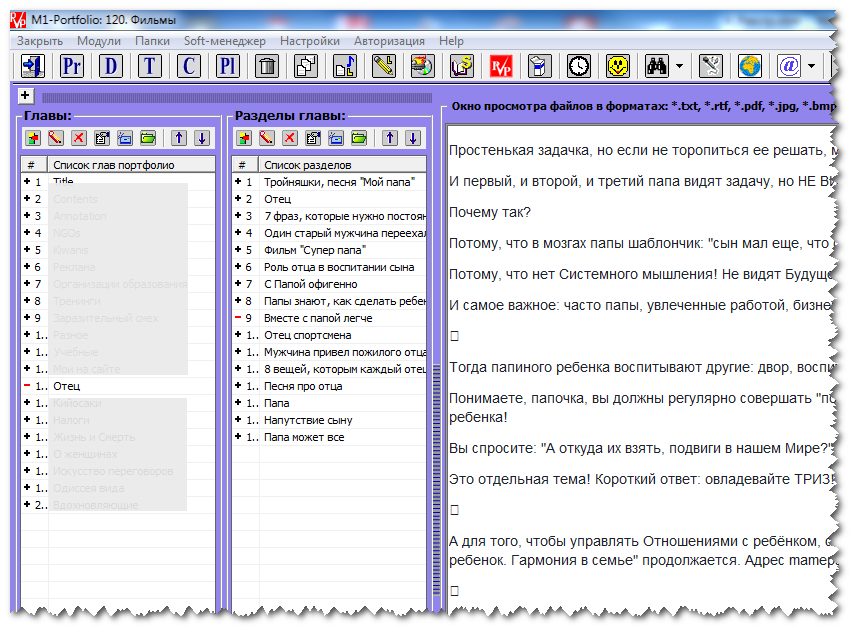Click the clock toolbar icon
The image size is (856, 633).
click(579, 67)
